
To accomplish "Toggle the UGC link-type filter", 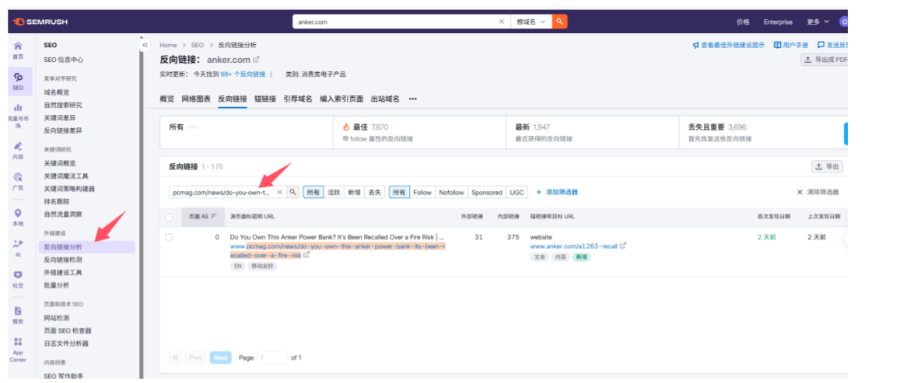I will (x=516, y=192).
